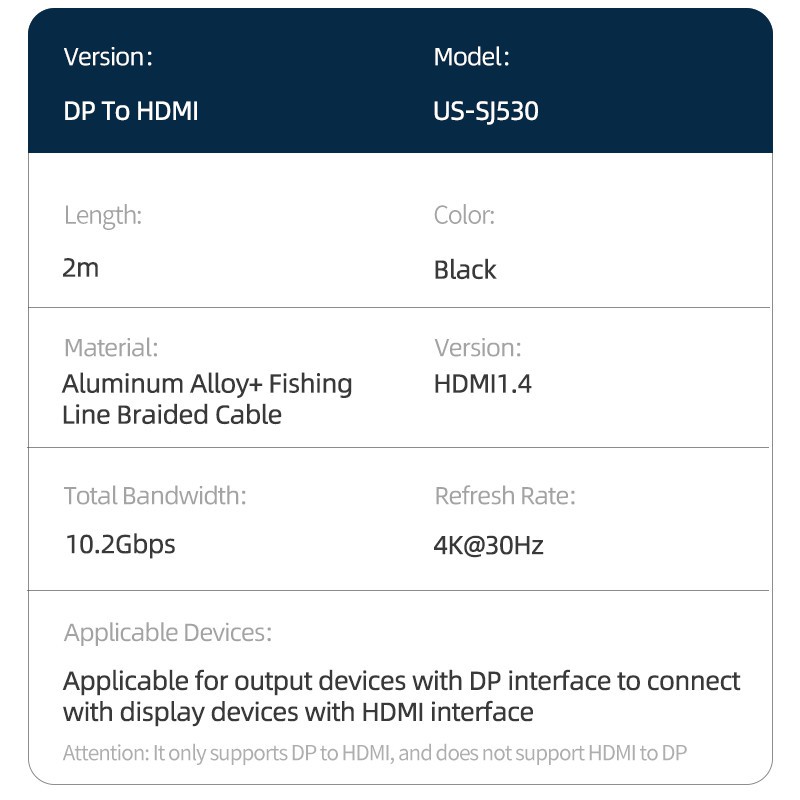800x800 pixels.
Task: Select the 4K@30Hz refresh rate value
Action: [x=489, y=546]
